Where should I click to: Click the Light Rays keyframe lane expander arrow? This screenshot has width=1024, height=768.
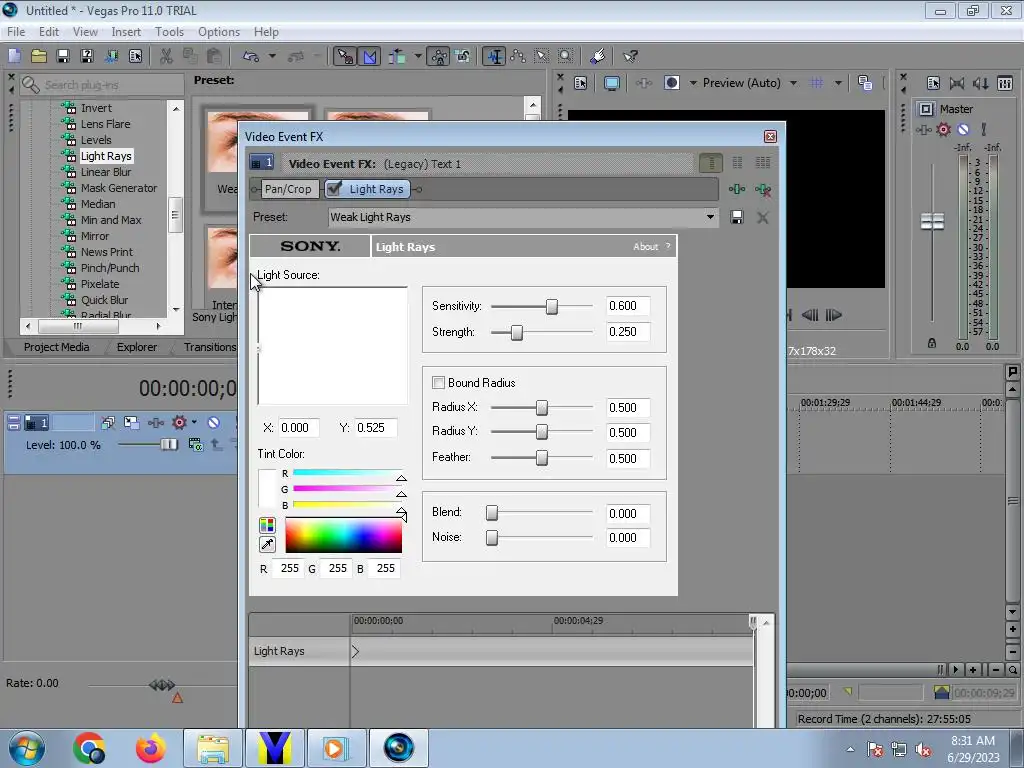click(355, 651)
